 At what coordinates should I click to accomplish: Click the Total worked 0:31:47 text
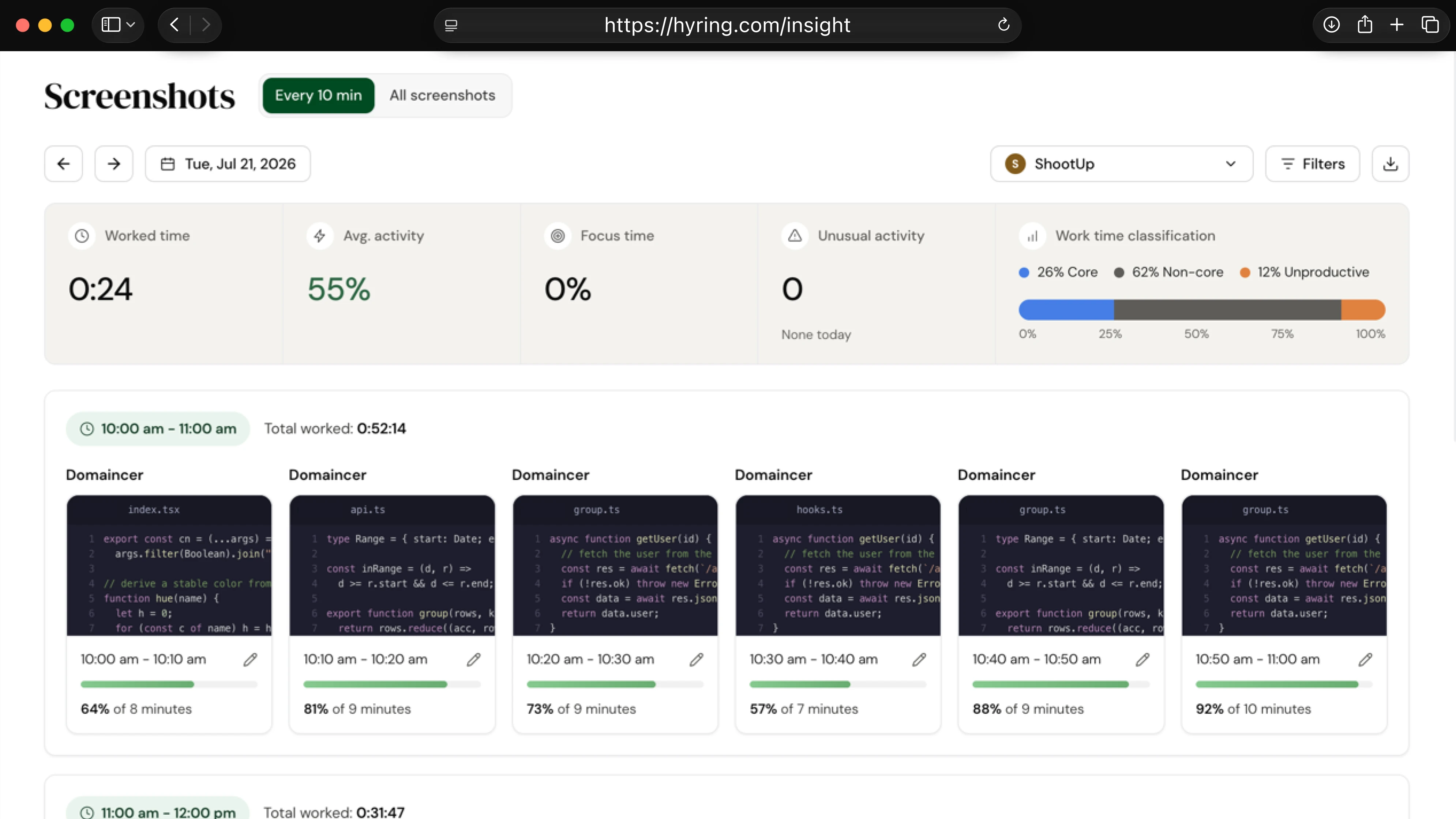click(334, 812)
